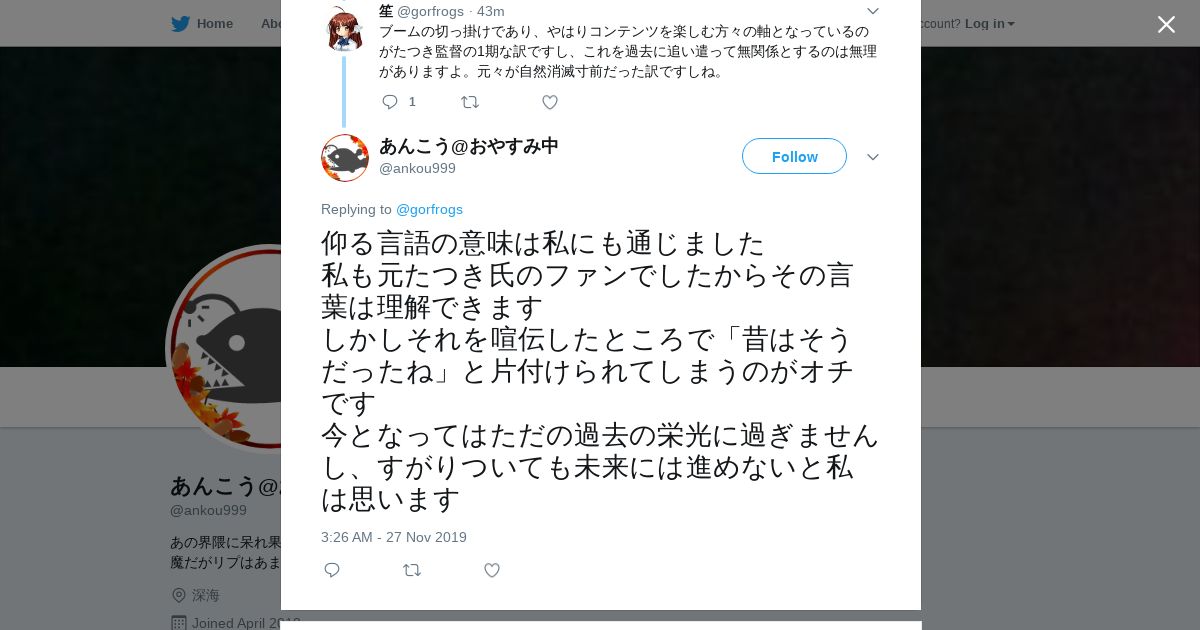Image resolution: width=1200 pixels, height=630 pixels.
Task: Reply to the ankou999 main tweet
Action: pos(332,570)
